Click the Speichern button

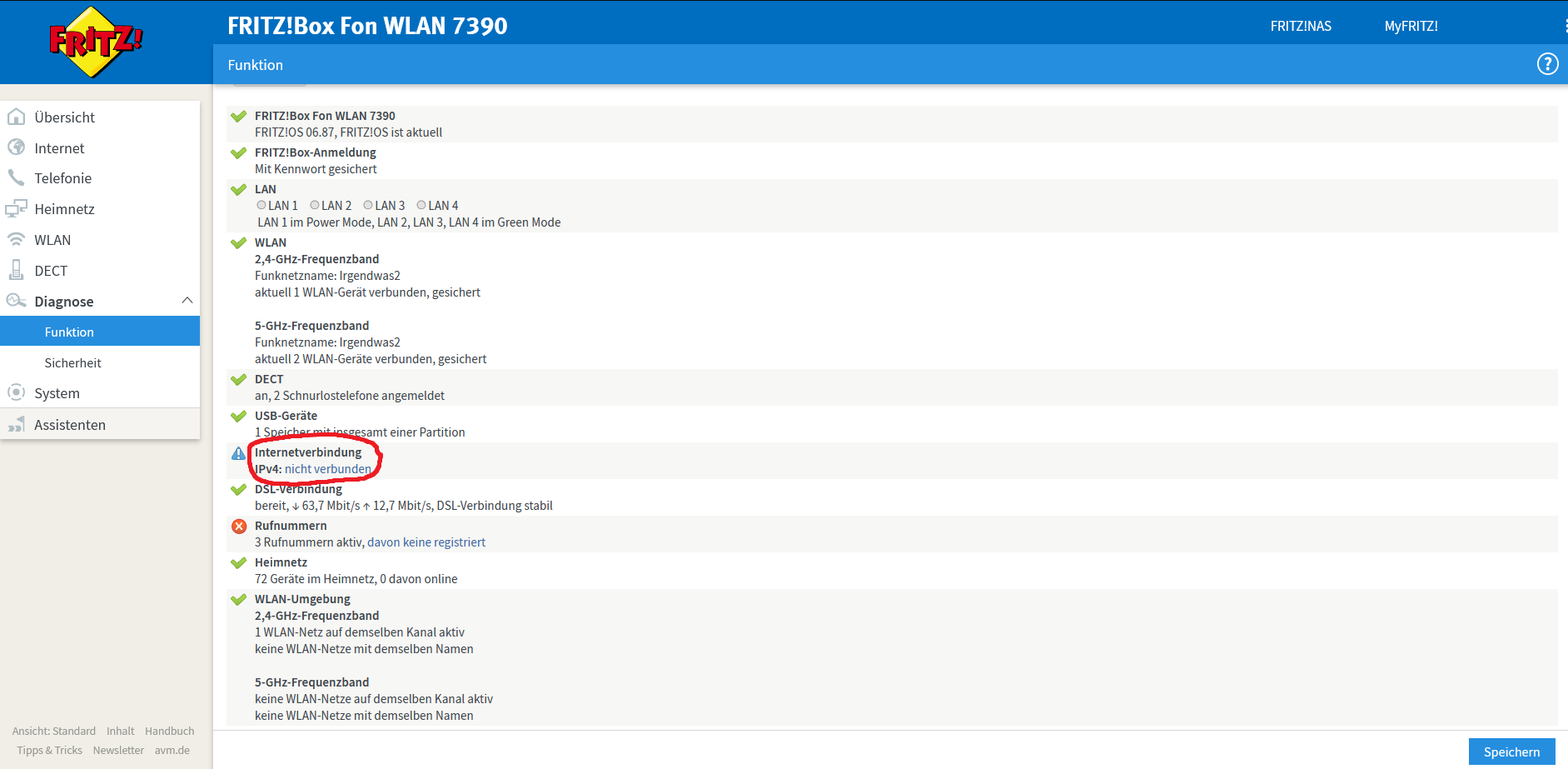click(1511, 752)
